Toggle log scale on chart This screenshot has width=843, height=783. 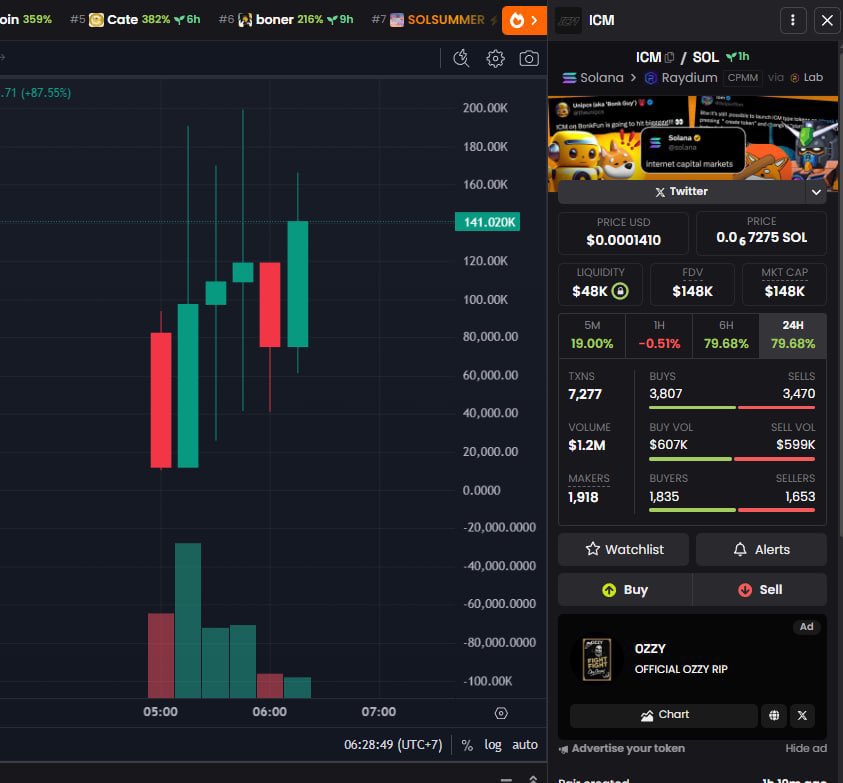click(x=492, y=745)
